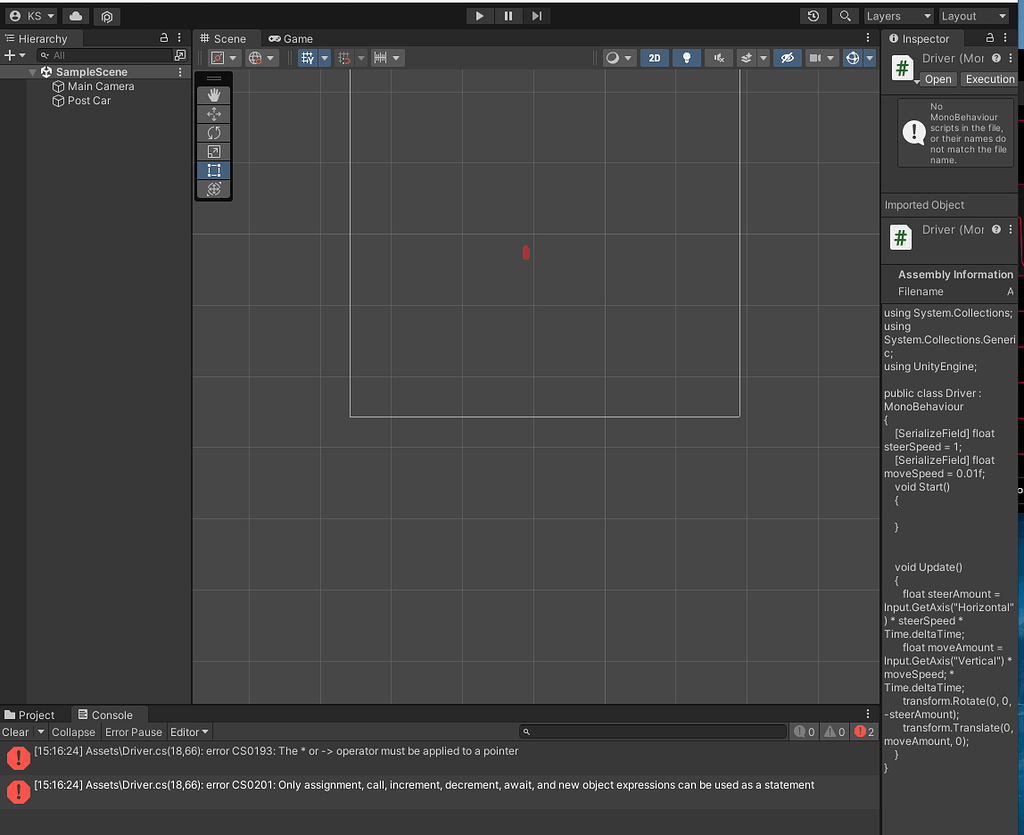Toggle scene lighting lightbulb
This screenshot has height=835, width=1024.
pos(686,58)
